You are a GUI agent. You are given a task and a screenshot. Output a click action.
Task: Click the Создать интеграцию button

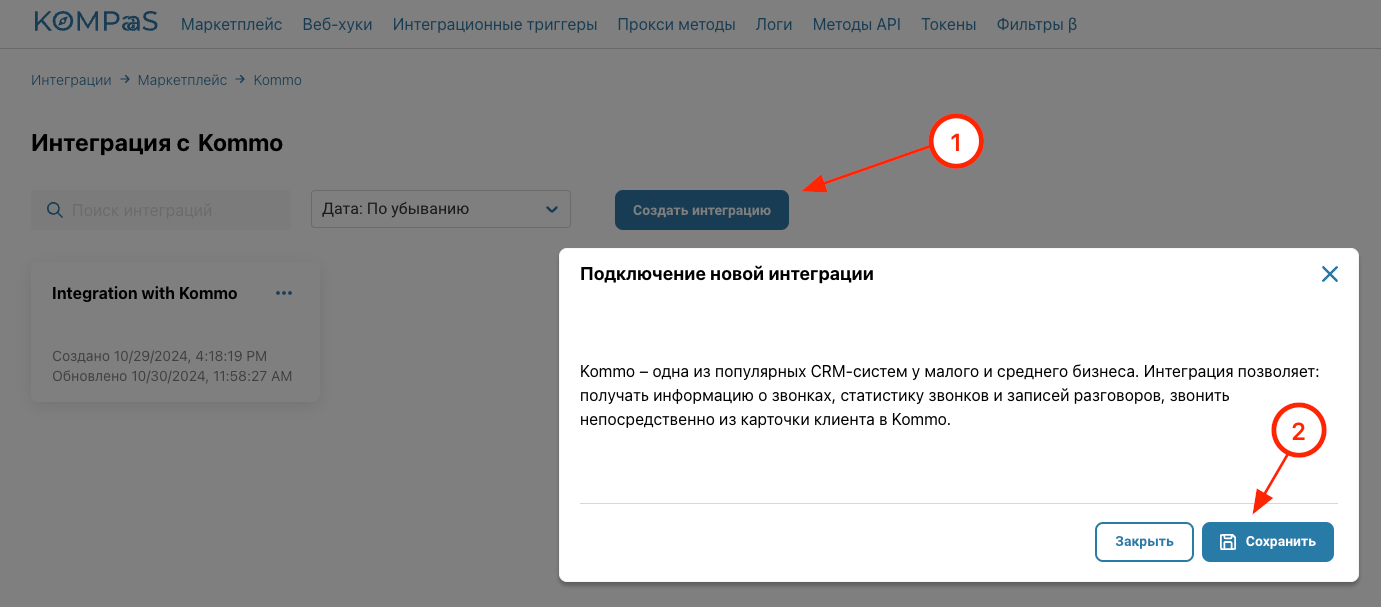click(x=701, y=210)
